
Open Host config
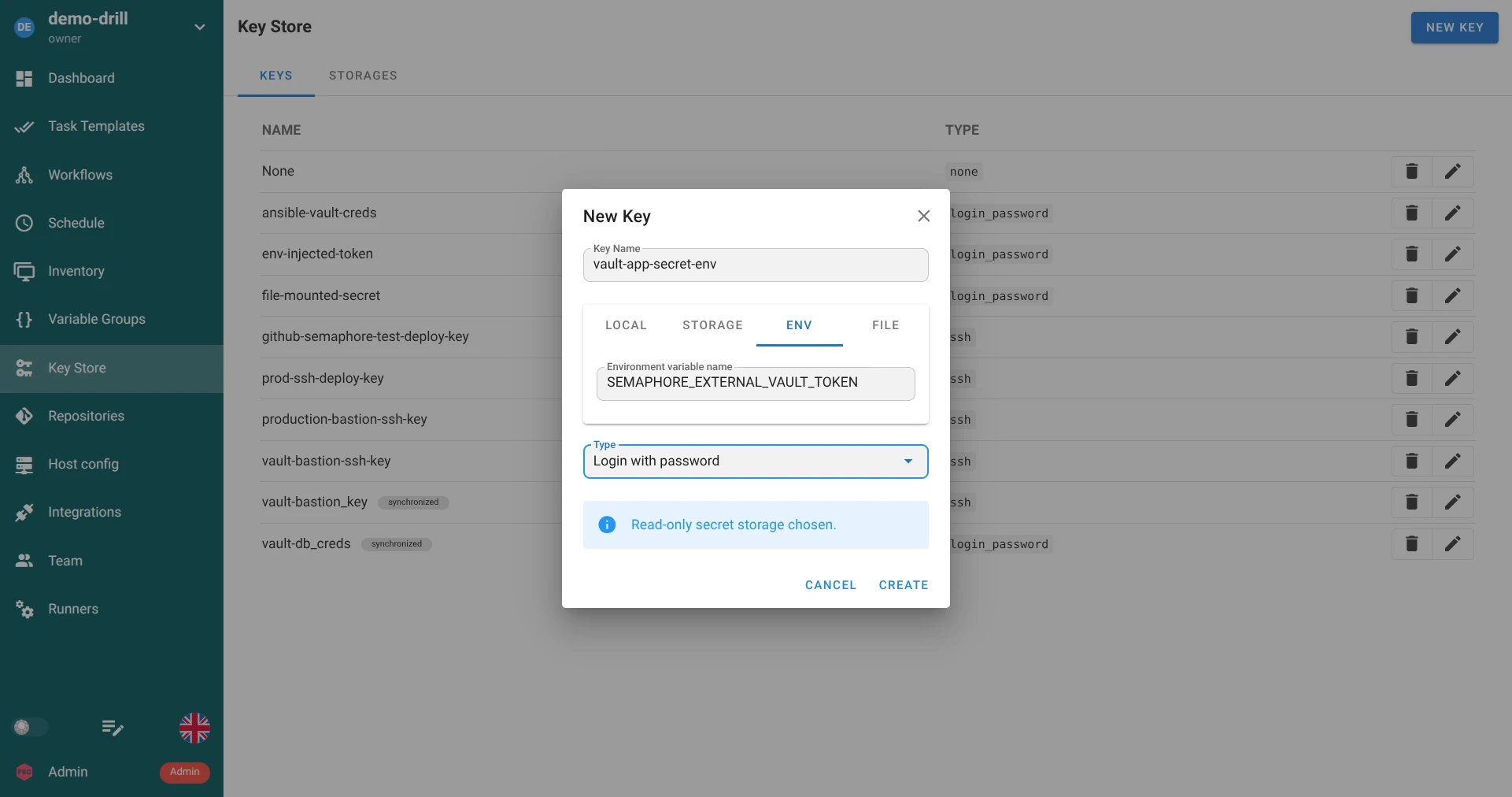(x=112, y=464)
